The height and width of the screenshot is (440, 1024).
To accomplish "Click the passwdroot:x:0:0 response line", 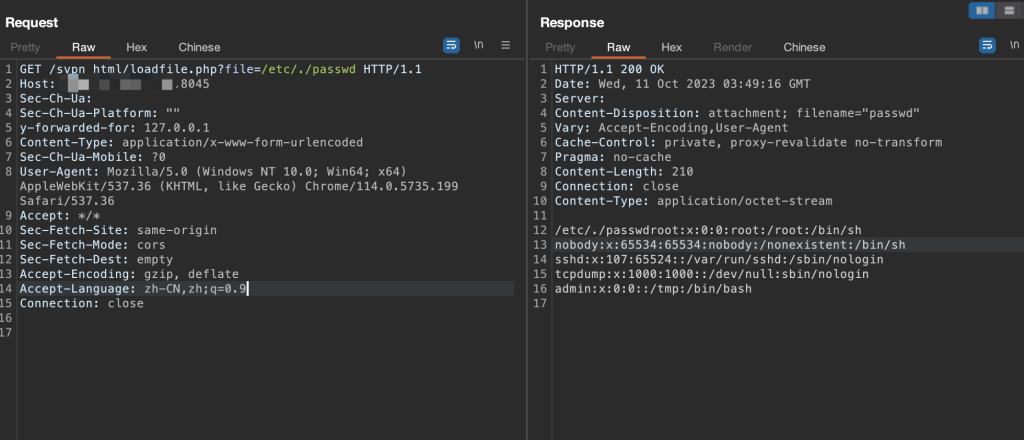I will pos(708,230).
